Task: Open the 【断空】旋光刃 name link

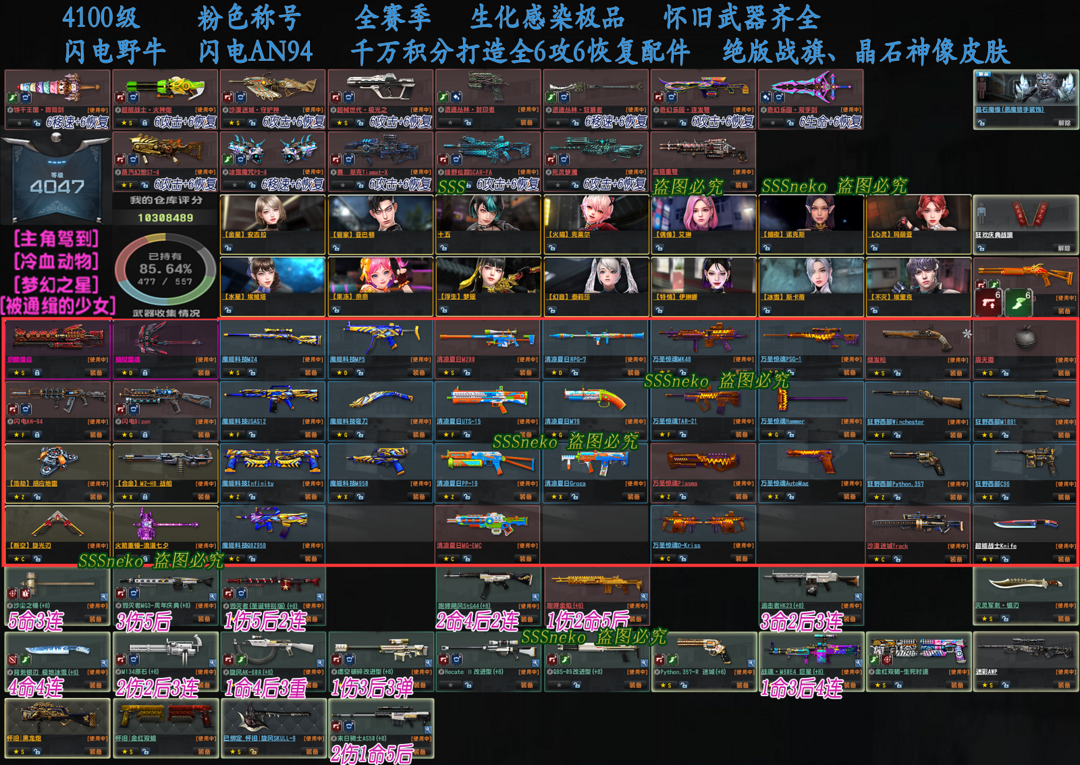Action: click(x=29, y=546)
